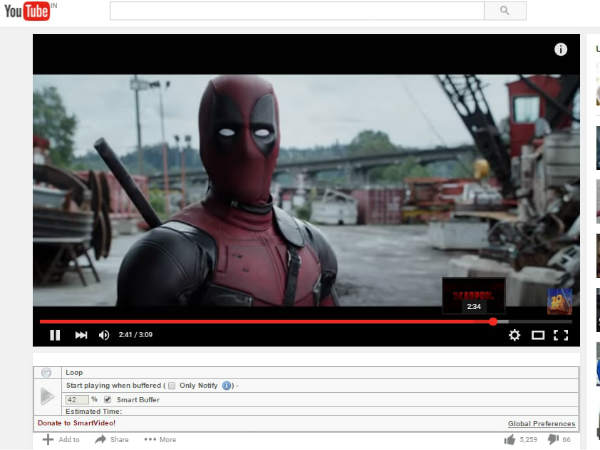Edit the buffer percentage field
The width and height of the screenshot is (600, 450).
click(x=77, y=400)
